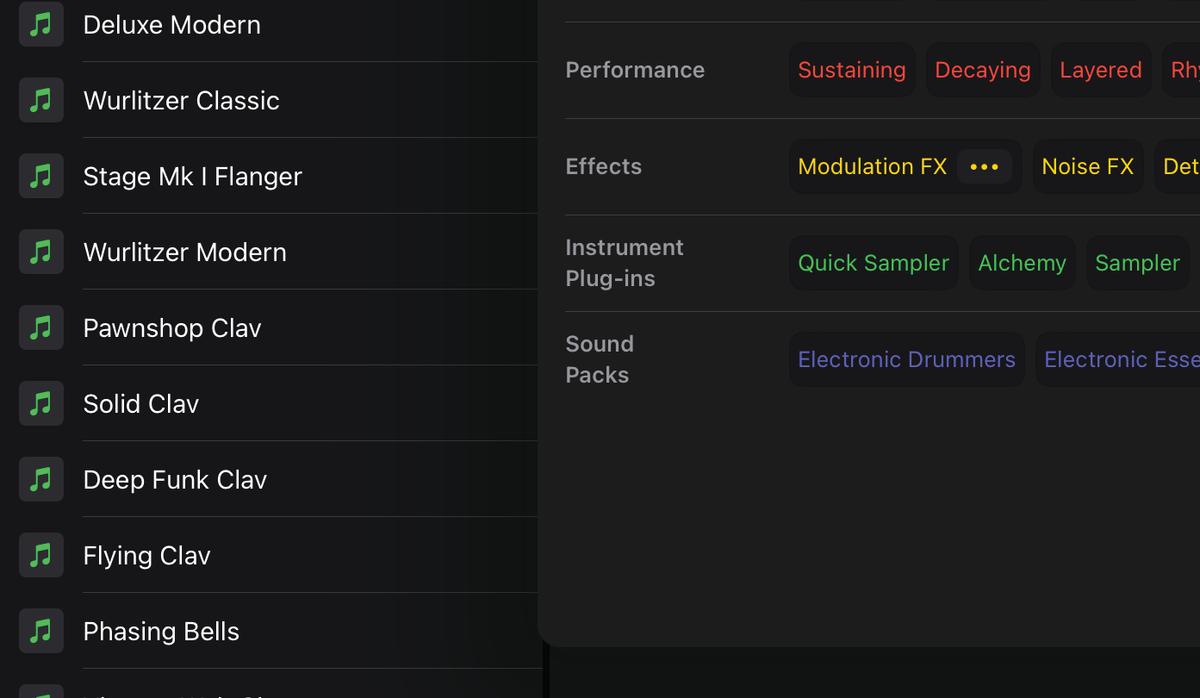Toggle the Modulation FX effects filter
This screenshot has height=698, width=1200.
(872, 166)
